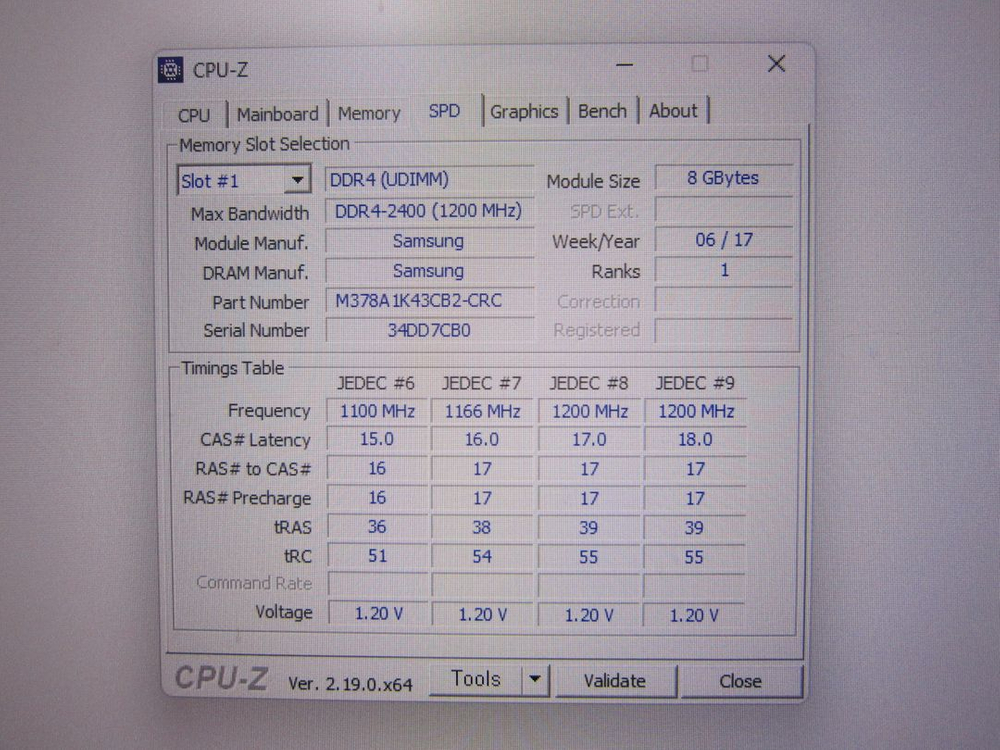Click the Tools button
This screenshot has width=1000, height=750.
click(477, 678)
